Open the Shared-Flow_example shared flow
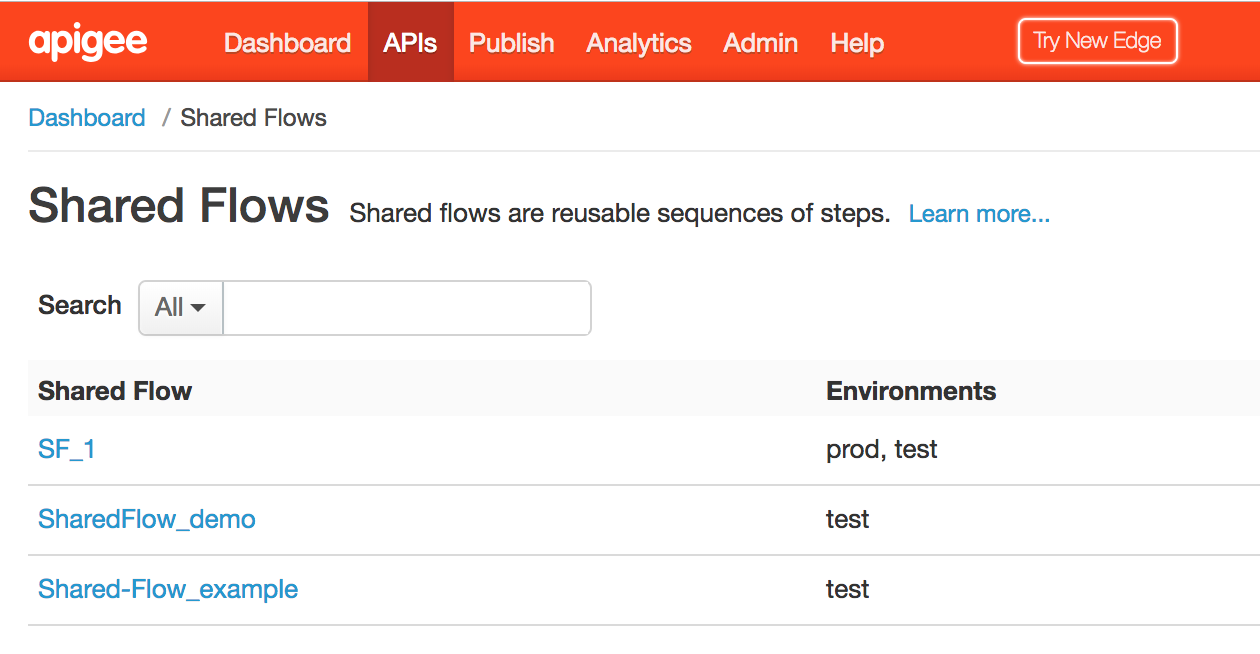Screen dimensions: 1260x654 pyautogui.click(x=168, y=590)
